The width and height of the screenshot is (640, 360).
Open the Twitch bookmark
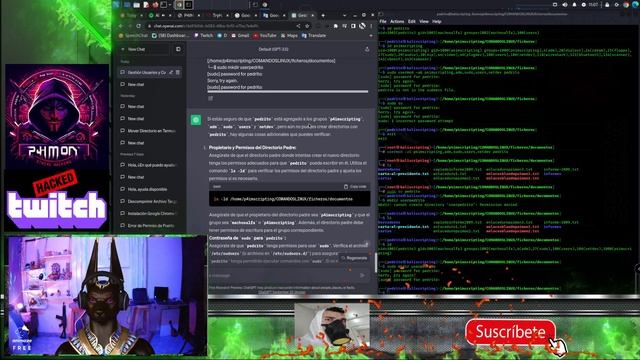point(203,36)
